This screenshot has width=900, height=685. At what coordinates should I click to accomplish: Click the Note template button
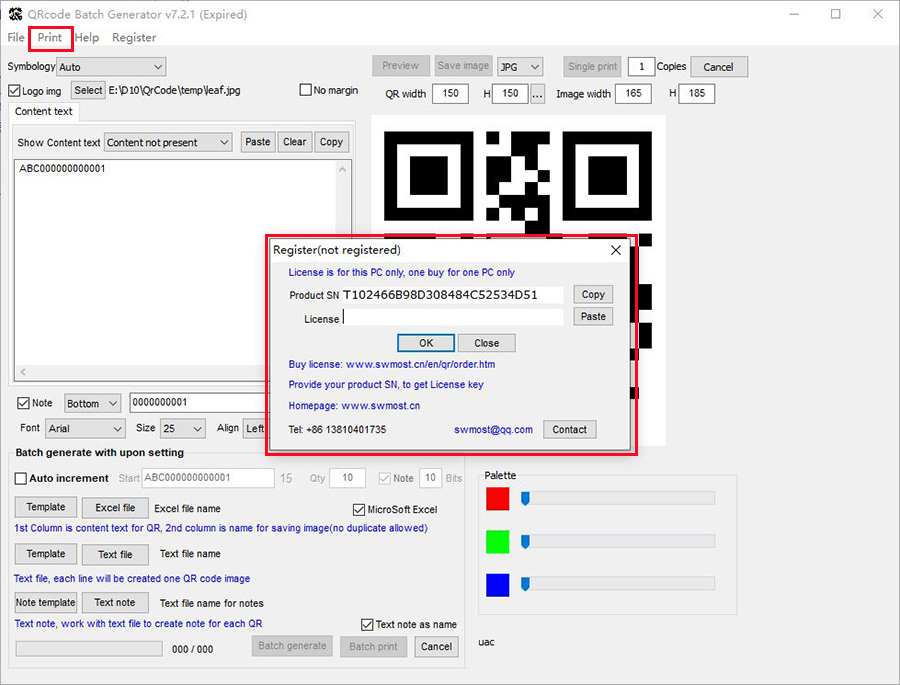tap(45, 602)
